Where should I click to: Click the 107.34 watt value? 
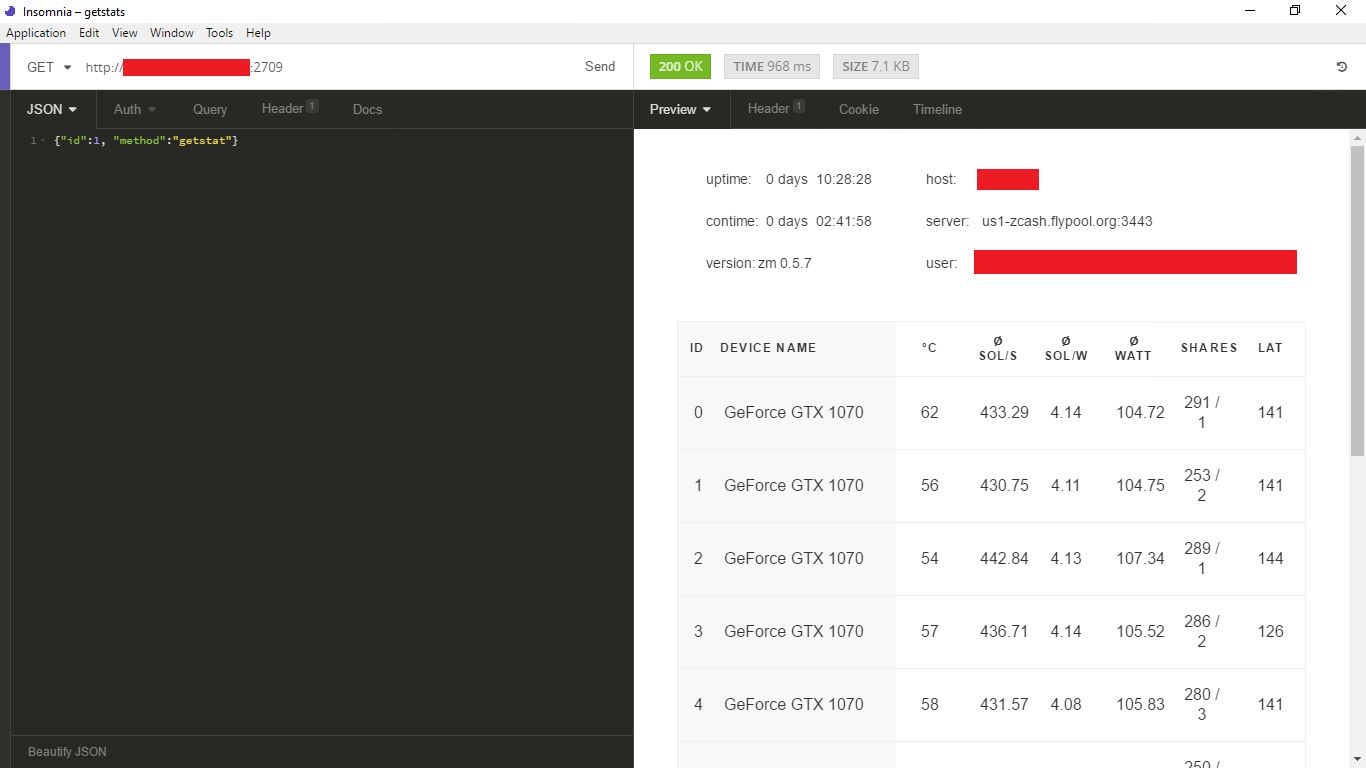coord(1141,558)
